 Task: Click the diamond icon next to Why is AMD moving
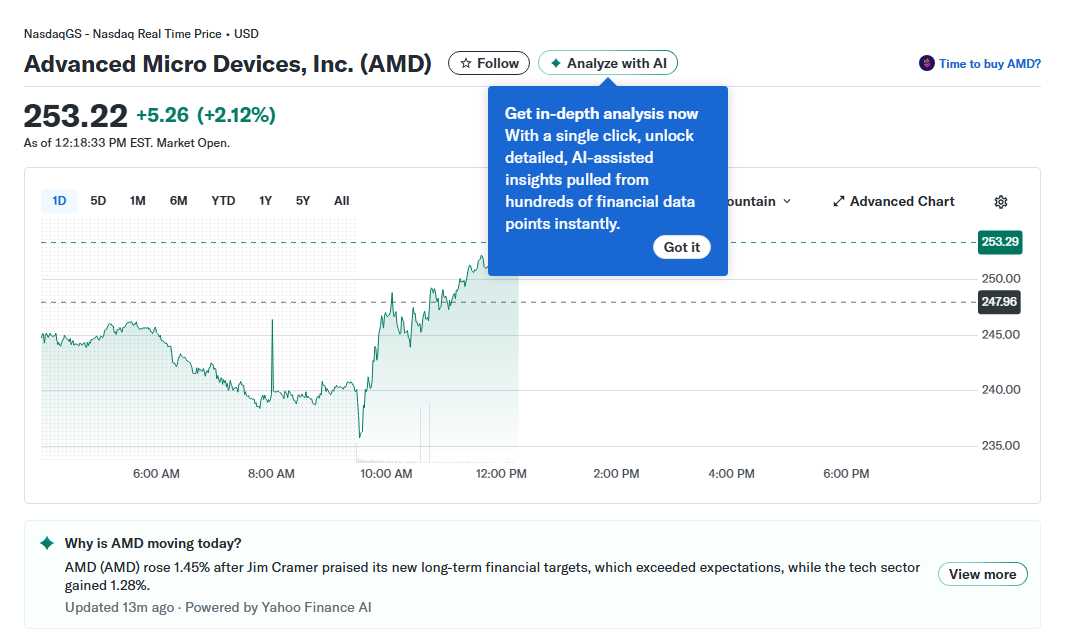(44, 543)
